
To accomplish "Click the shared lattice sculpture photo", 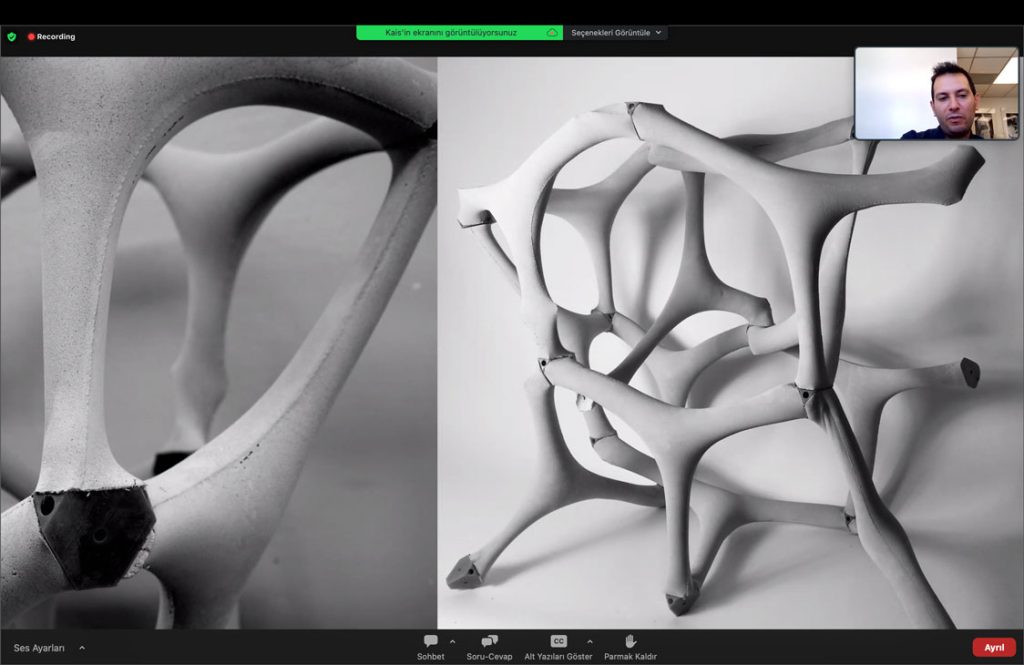I will click(730, 342).
